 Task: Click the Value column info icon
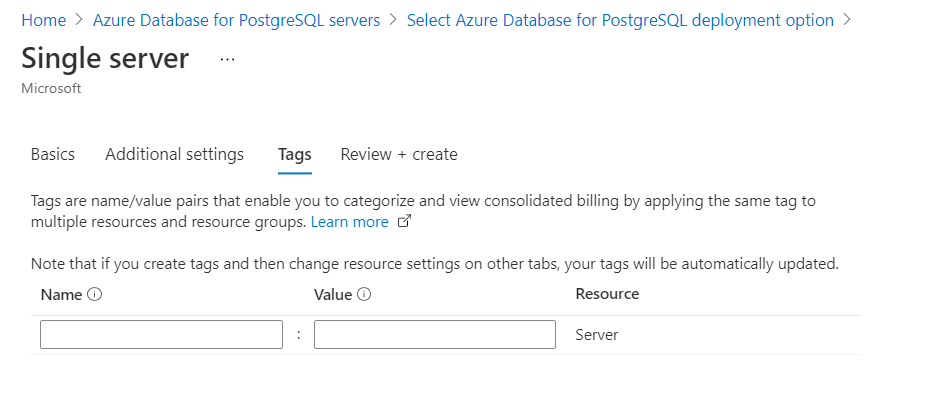pos(364,295)
